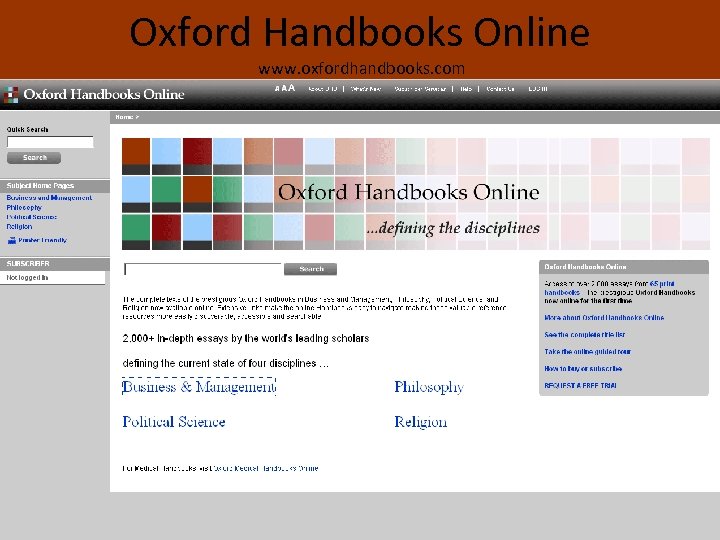This screenshot has height=540, width=720.
Task: Click Login in top navigation
Action: click(538, 89)
